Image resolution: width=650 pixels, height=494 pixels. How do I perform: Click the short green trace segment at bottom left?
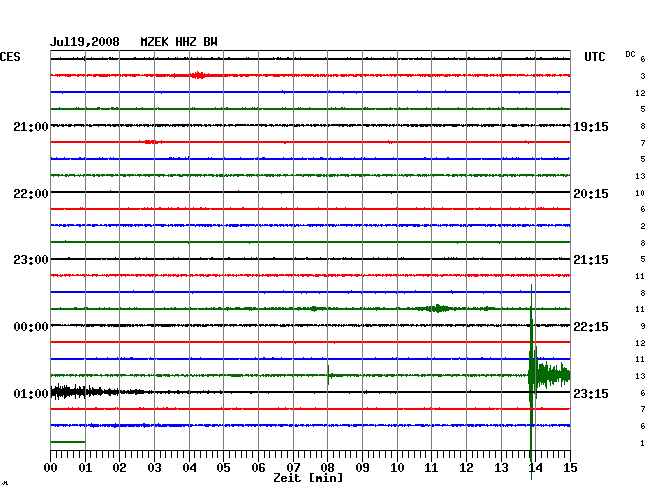pyautogui.click(x=67, y=442)
